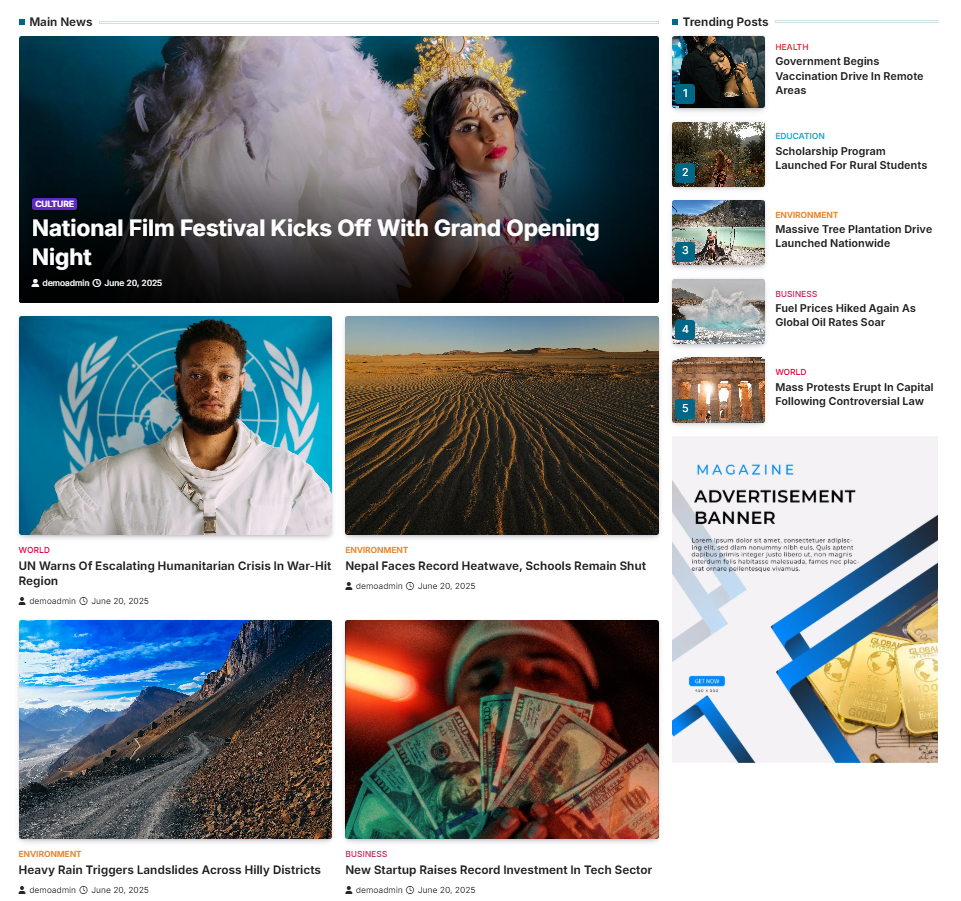Read the Fuel Prices Hiked Again article

pos(845,316)
